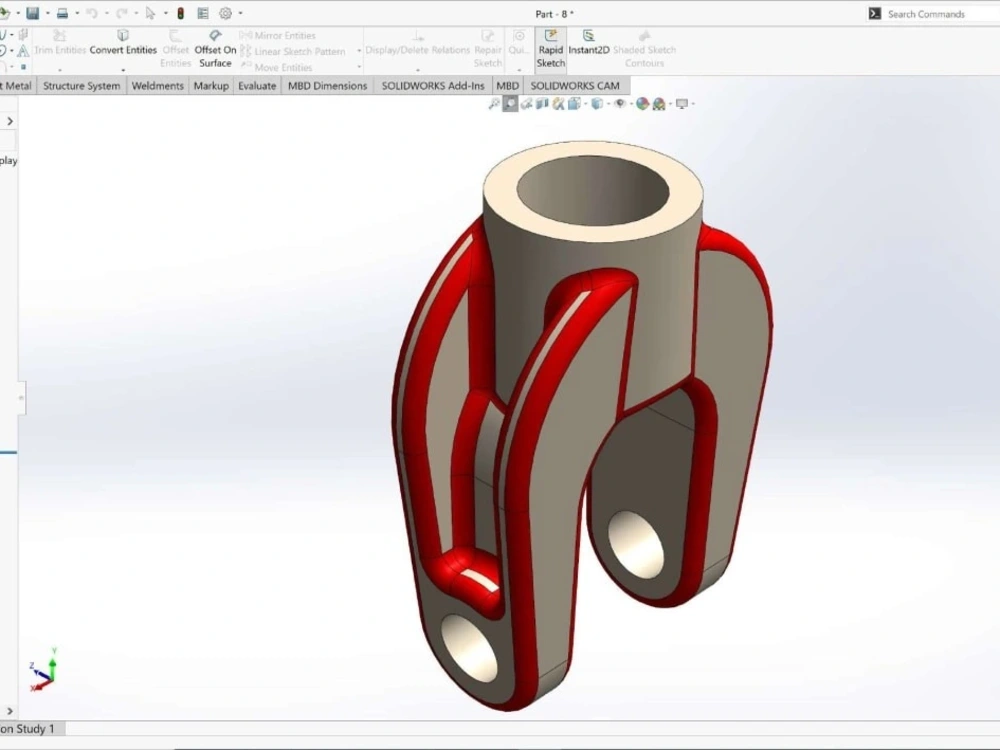Click Dynamic Annotation Views icon
Image resolution: width=1000 pixels, height=750 pixels.
[558, 103]
